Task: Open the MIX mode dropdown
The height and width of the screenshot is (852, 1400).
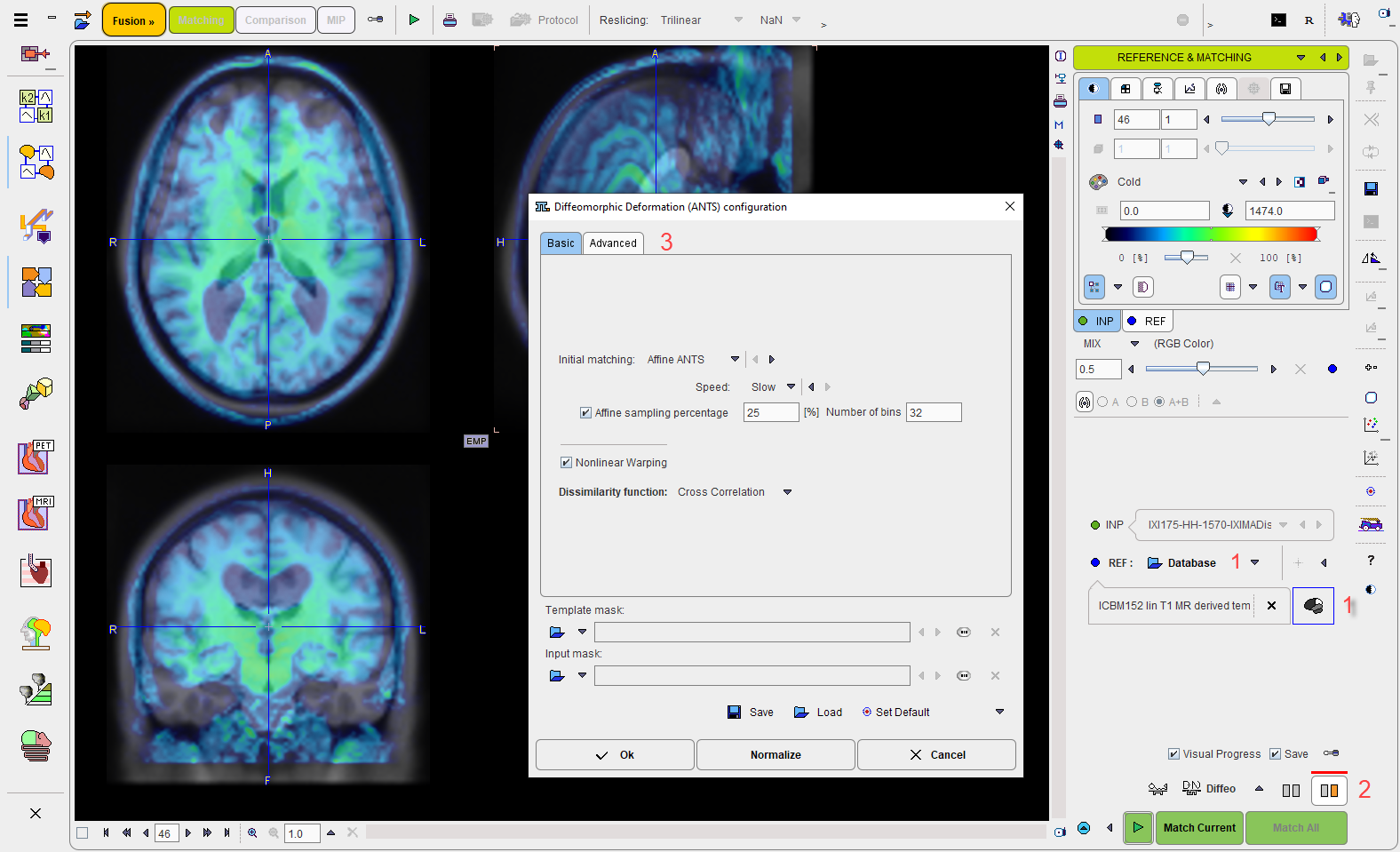Action: [1134, 343]
